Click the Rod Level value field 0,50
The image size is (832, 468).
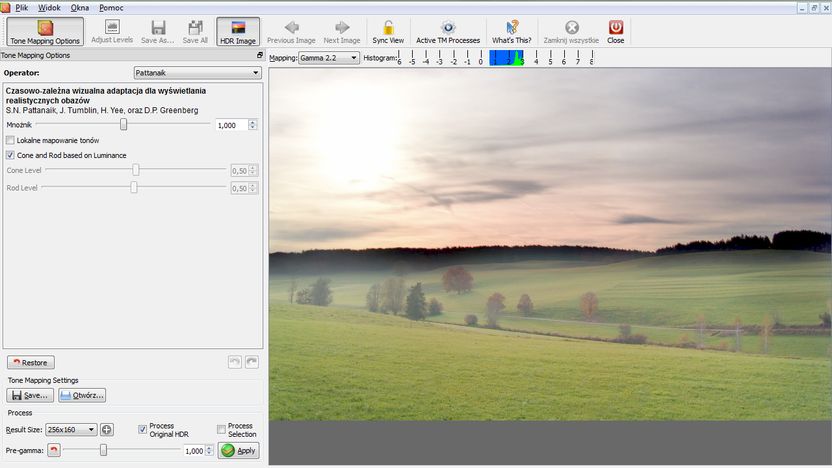[x=239, y=188]
